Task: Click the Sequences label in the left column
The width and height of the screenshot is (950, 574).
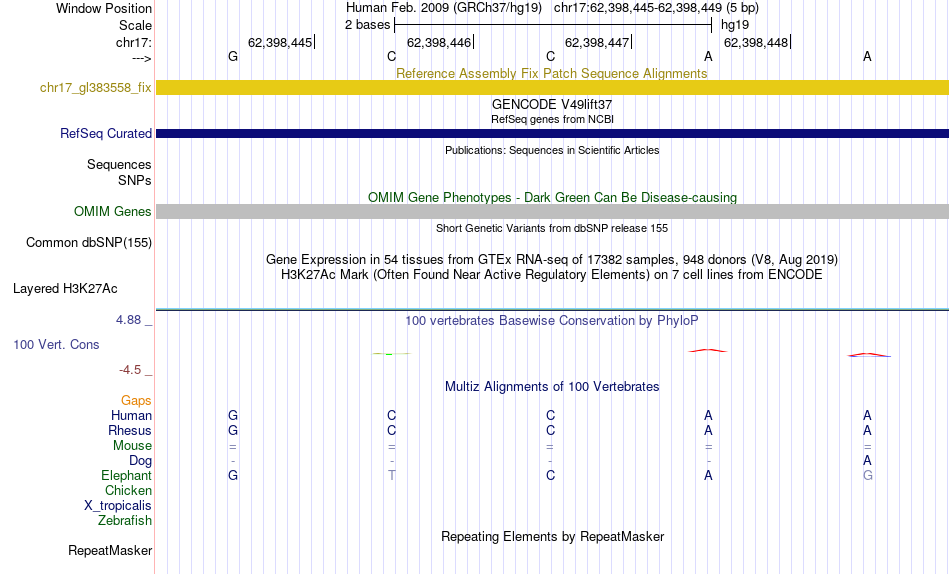Action: point(119,164)
